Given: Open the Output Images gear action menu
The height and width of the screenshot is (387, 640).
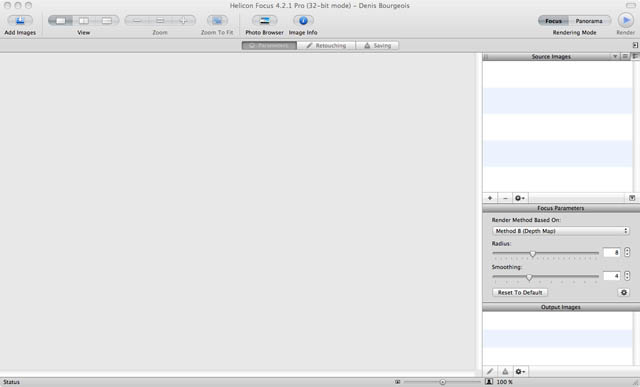Looking at the screenshot, I should (520, 371).
